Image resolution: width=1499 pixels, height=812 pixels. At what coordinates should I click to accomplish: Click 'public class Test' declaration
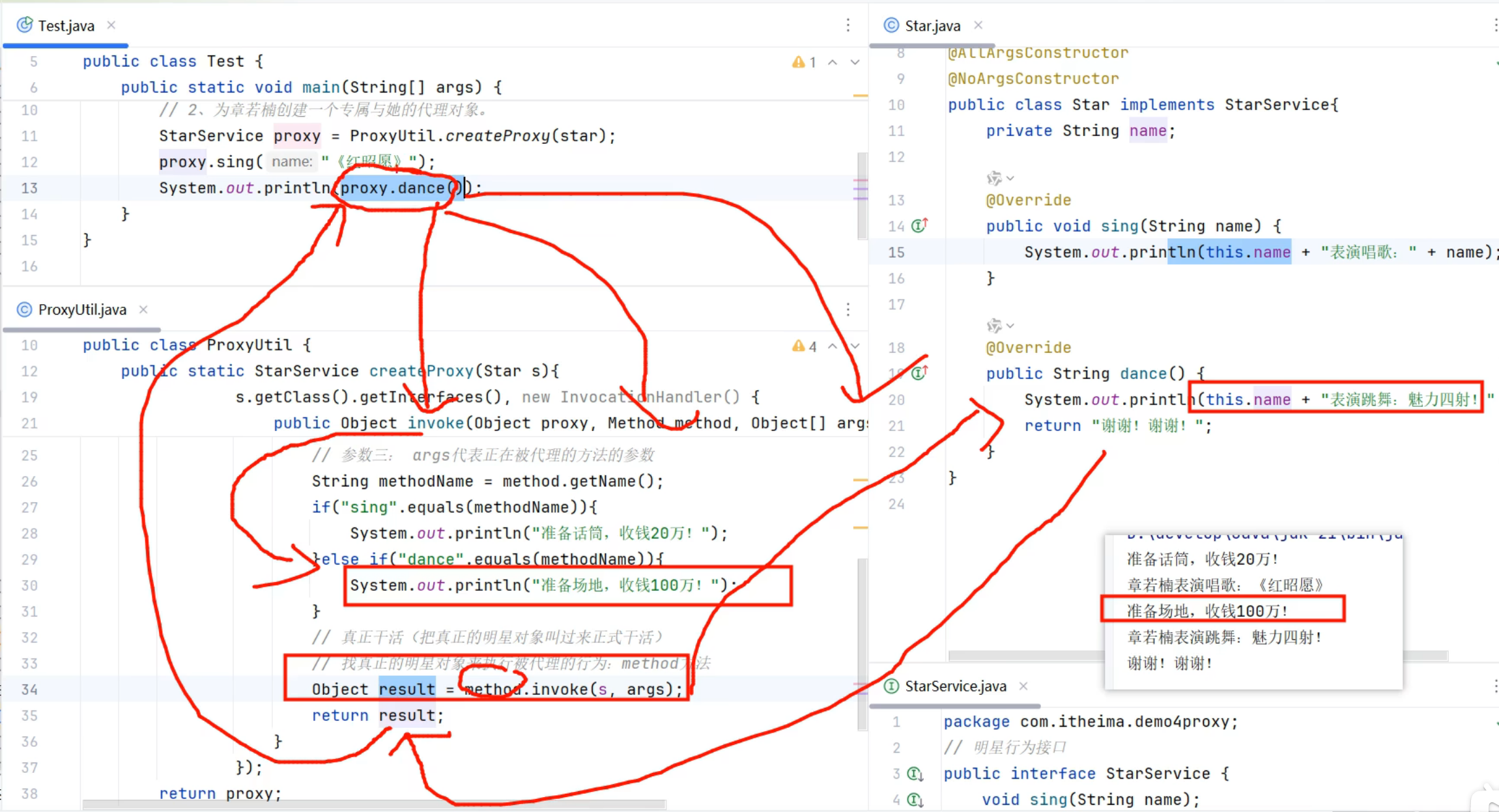tap(173, 61)
